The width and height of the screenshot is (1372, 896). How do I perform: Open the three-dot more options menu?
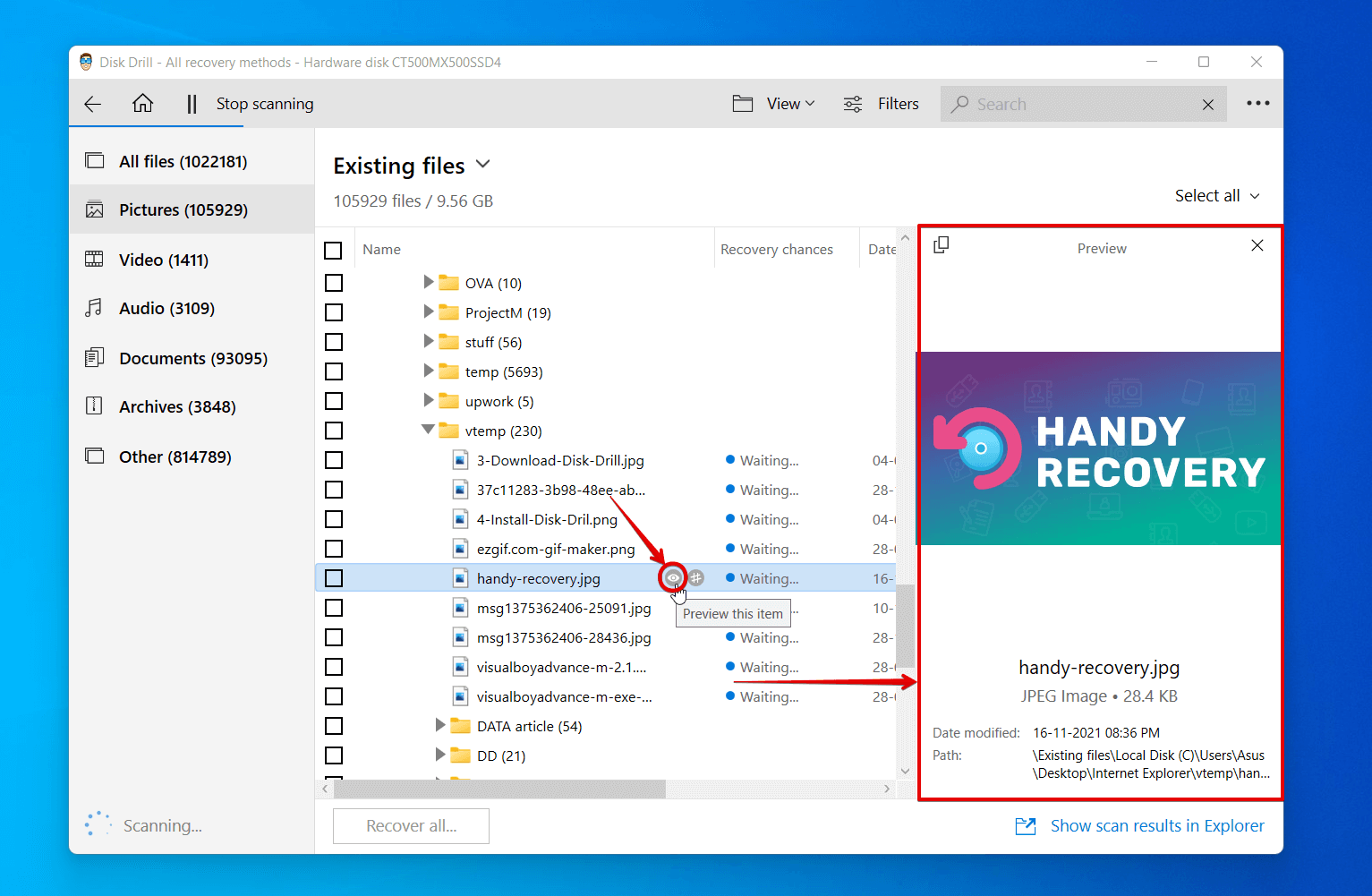click(x=1257, y=104)
